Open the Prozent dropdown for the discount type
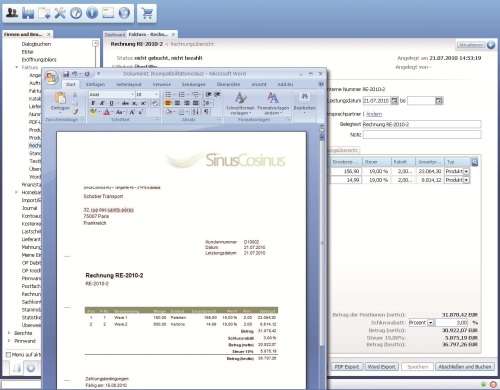The height and width of the screenshot is (390, 500). click(431, 323)
